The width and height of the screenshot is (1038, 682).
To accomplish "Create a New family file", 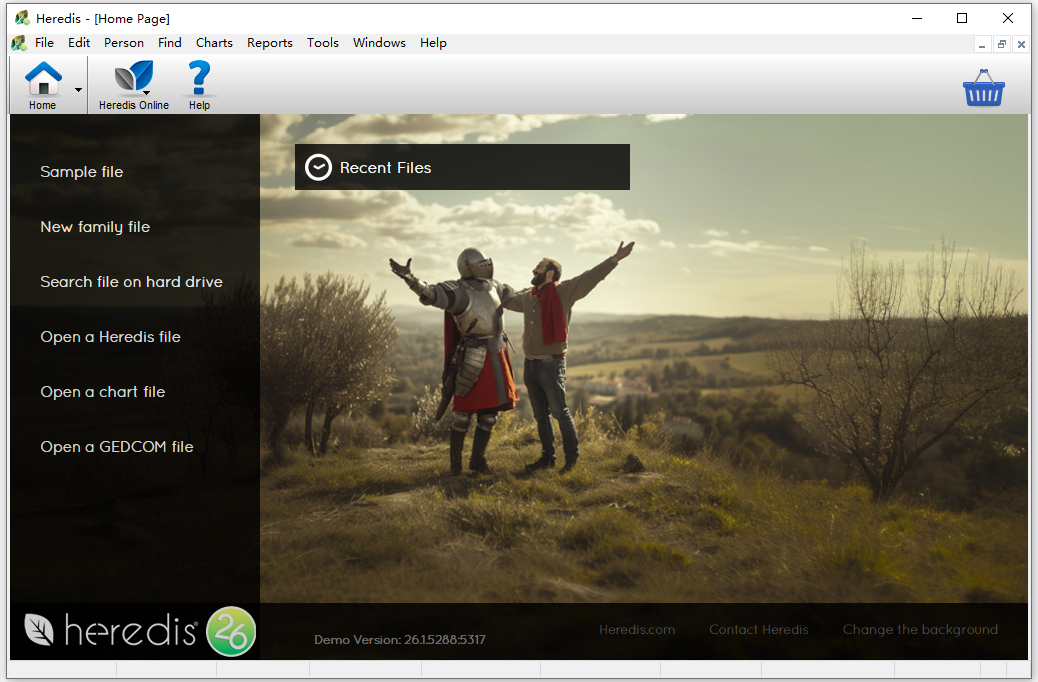I will (95, 227).
